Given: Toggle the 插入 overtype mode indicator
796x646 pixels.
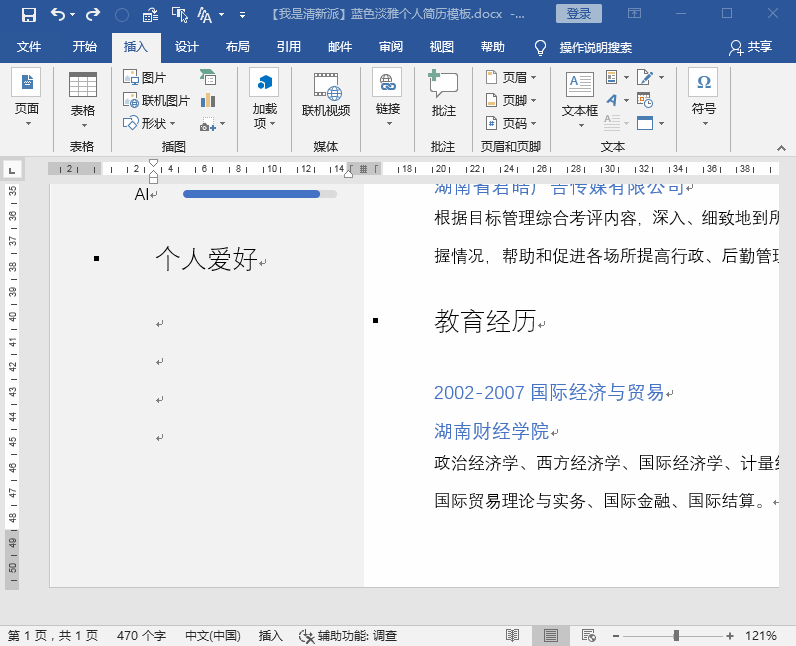Looking at the screenshot, I should click(x=271, y=635).
